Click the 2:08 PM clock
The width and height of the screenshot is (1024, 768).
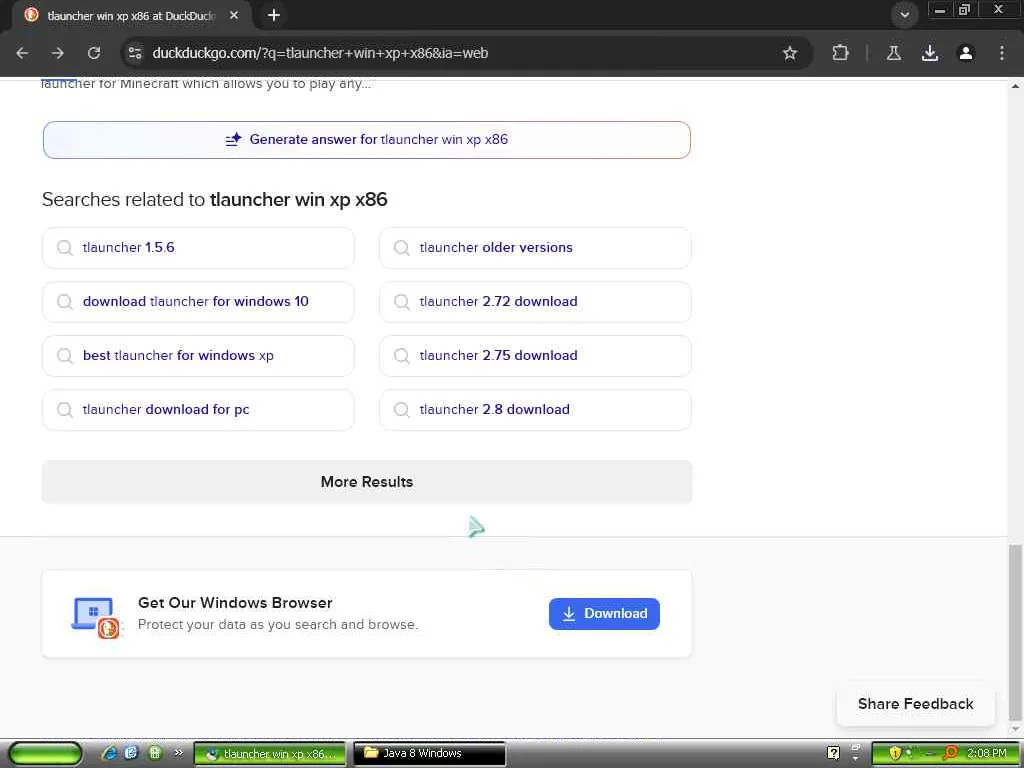[x=987, y=753]
